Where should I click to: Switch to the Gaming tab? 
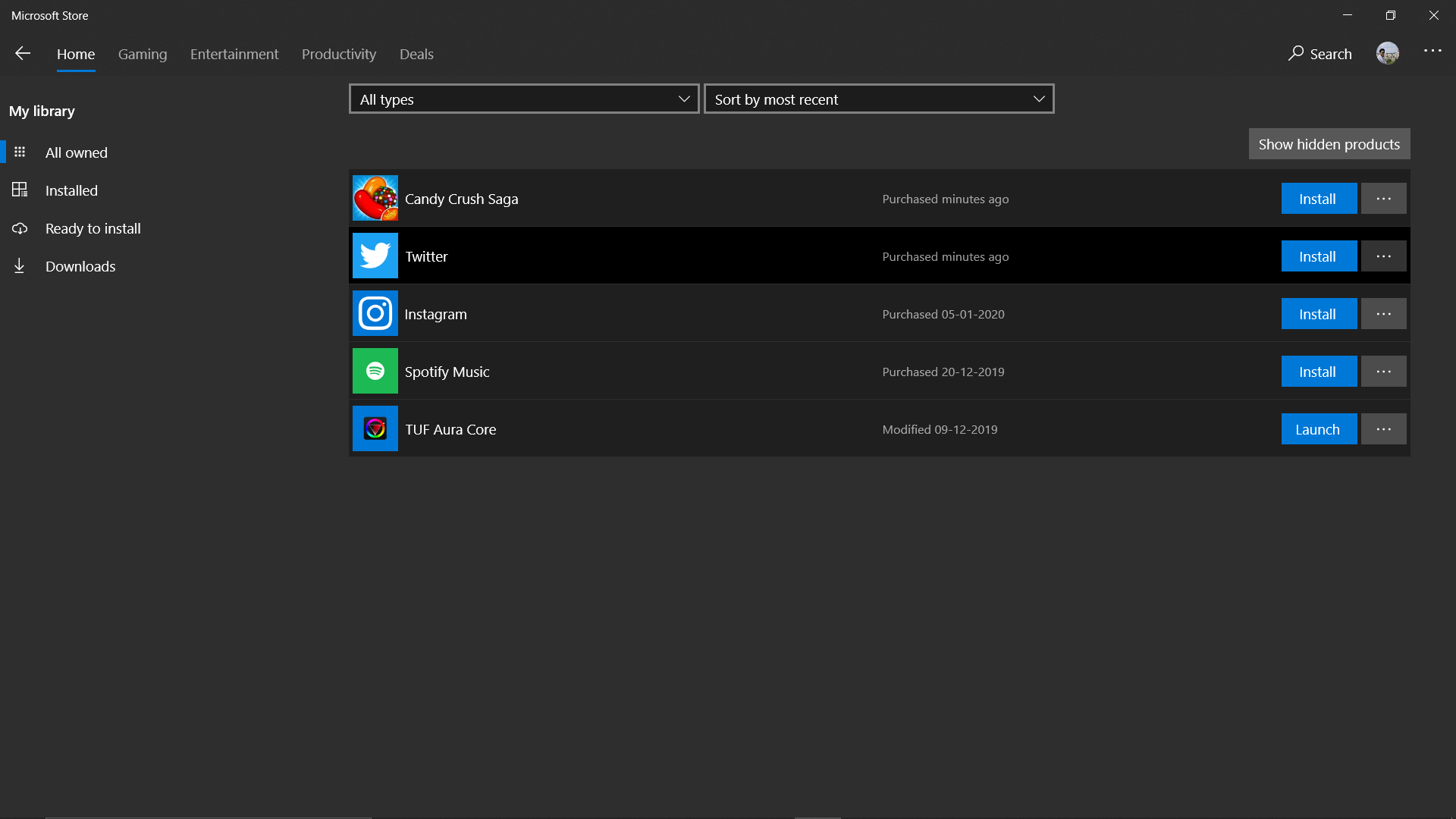[x=143, y=54]
